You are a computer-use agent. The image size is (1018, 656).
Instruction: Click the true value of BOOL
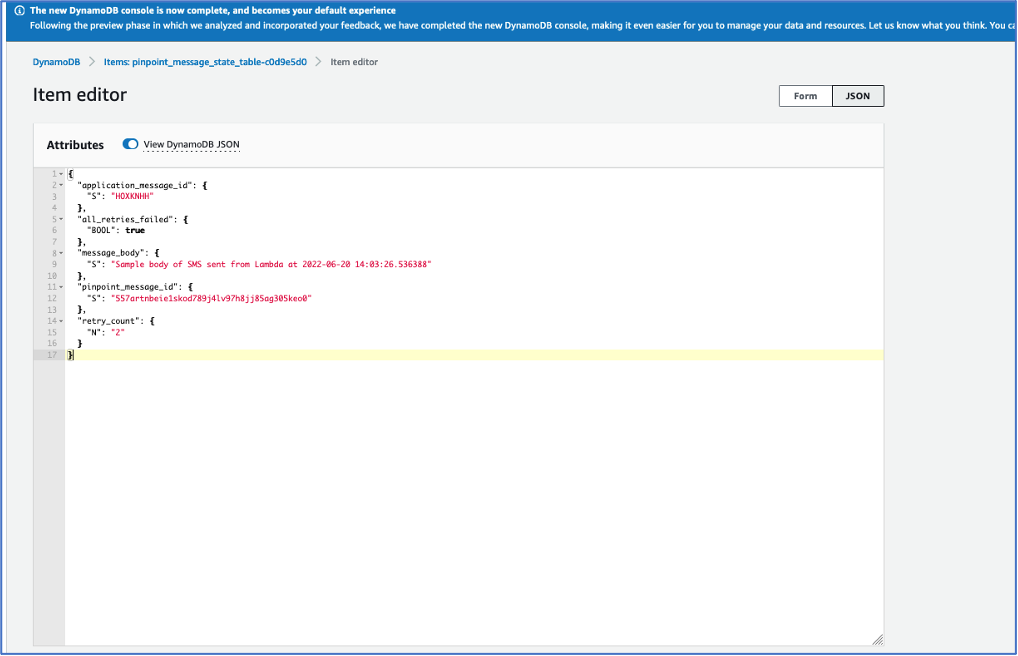point(135,231)
